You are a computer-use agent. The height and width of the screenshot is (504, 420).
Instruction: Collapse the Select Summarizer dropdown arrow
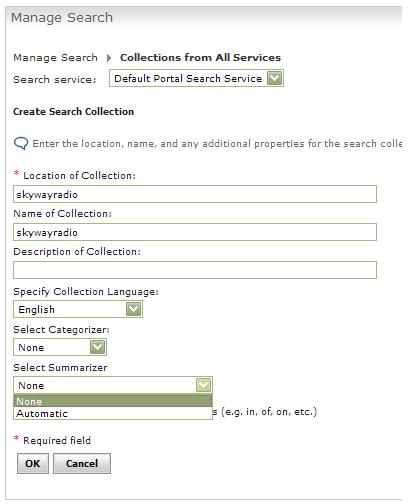pos(204,385)
